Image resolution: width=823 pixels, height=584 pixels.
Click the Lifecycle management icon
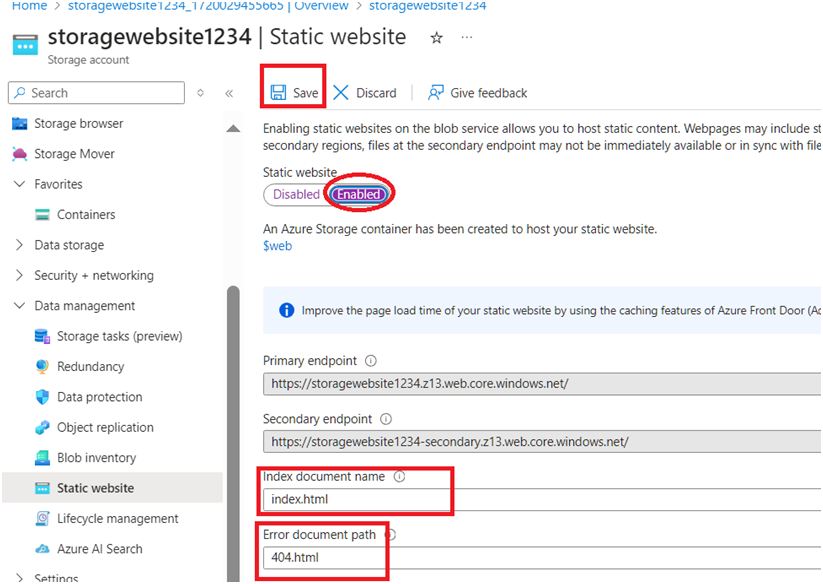click(42, 518)
